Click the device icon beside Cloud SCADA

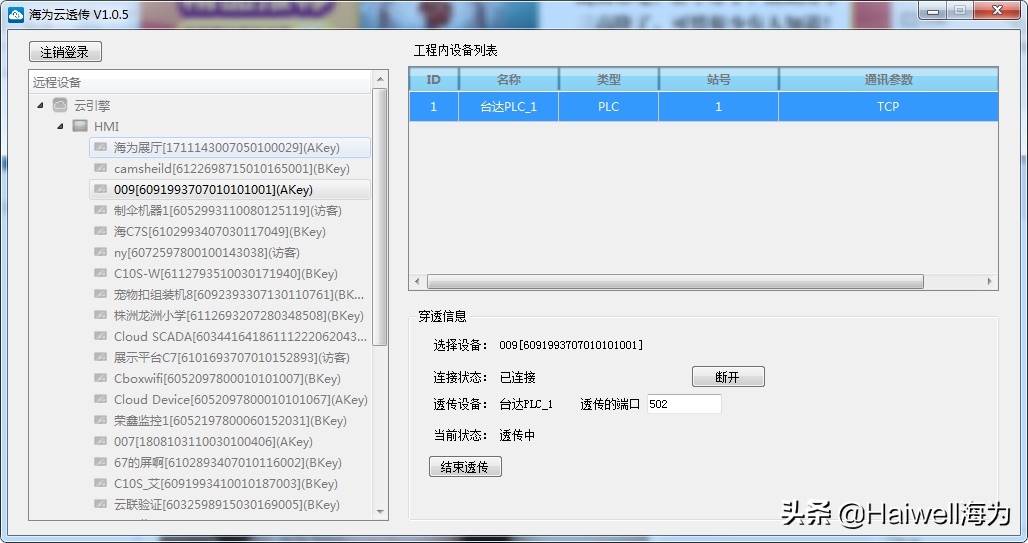100,336
